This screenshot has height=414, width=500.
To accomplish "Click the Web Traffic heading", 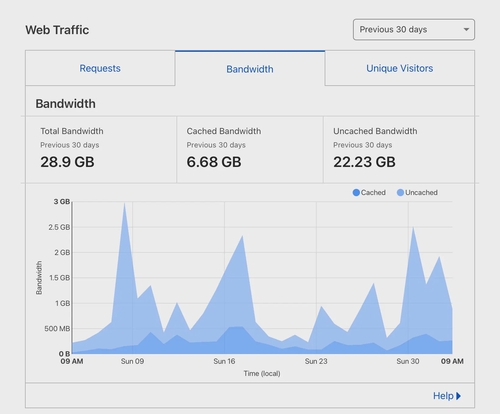I will point(57,30).
